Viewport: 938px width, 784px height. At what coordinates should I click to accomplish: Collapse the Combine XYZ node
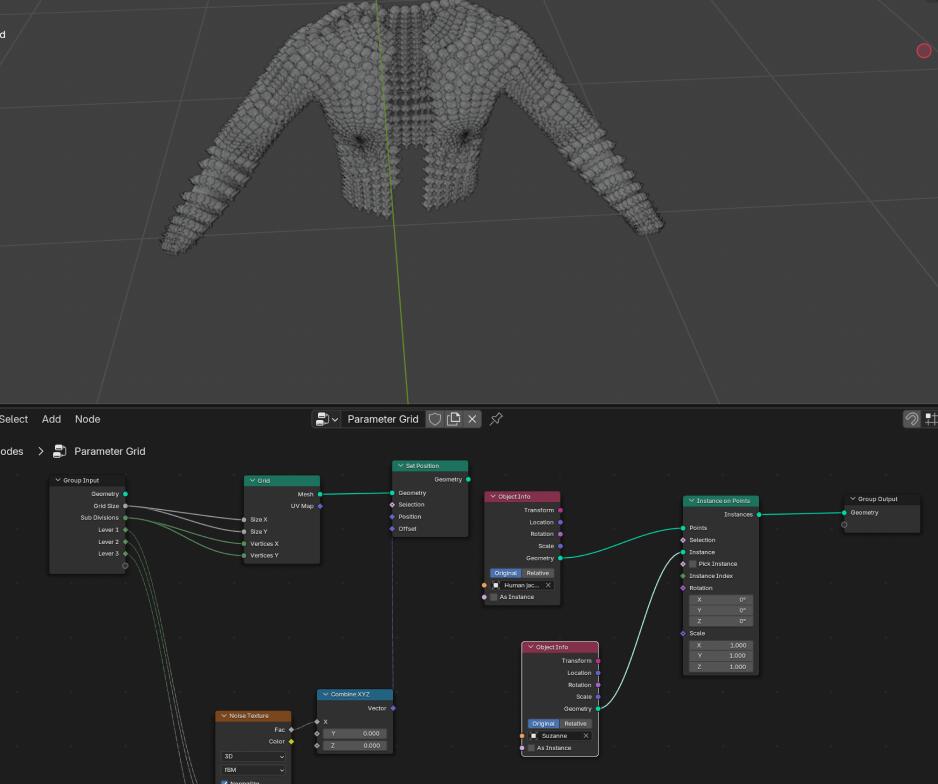pos(325,694)
